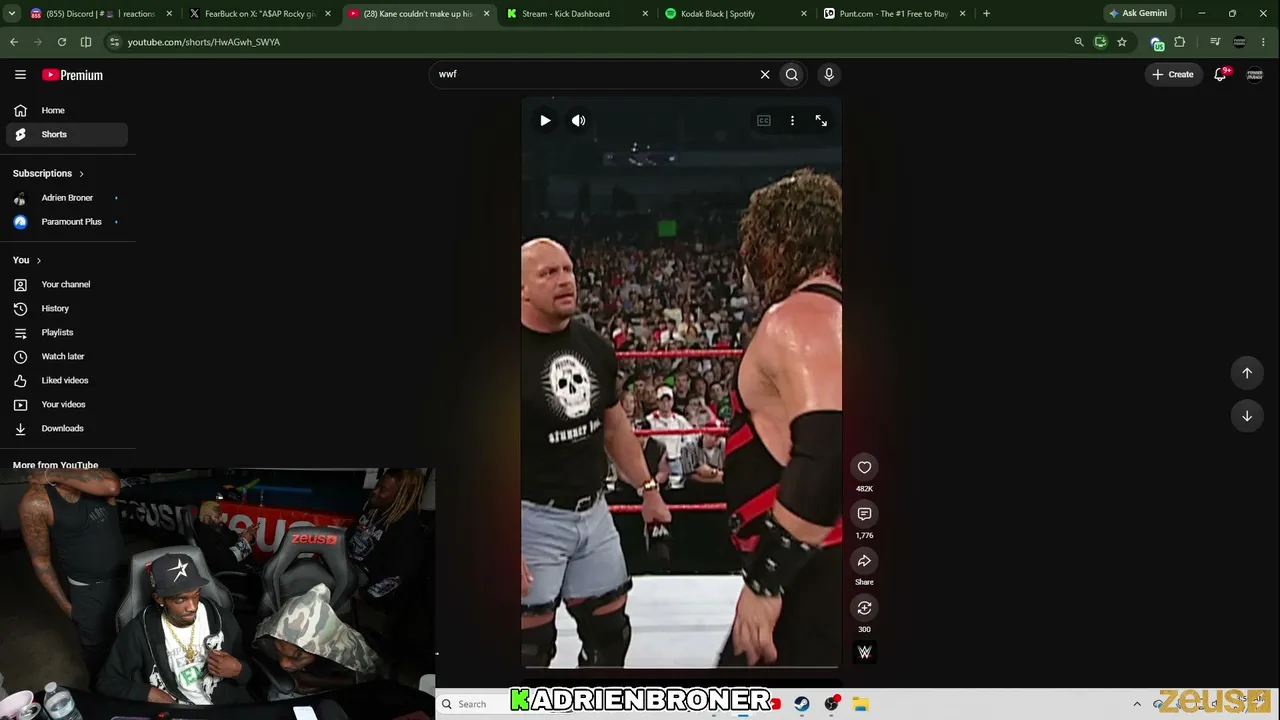1280x720 pixels.
Task: Clear the 'wwf' search query
Action: pos(765,74)
